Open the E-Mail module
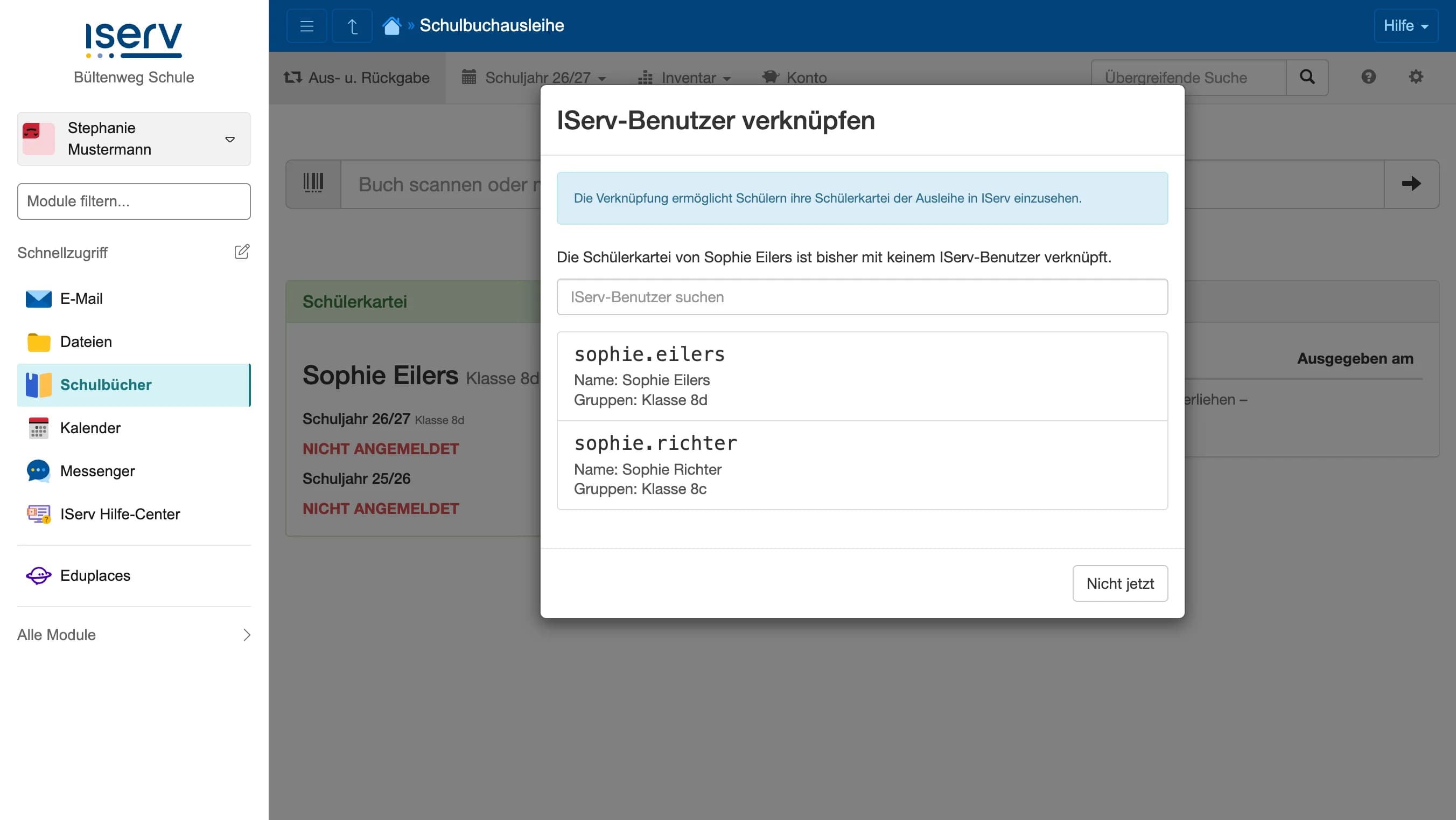Screen dimensions: 1456x820 134,298
